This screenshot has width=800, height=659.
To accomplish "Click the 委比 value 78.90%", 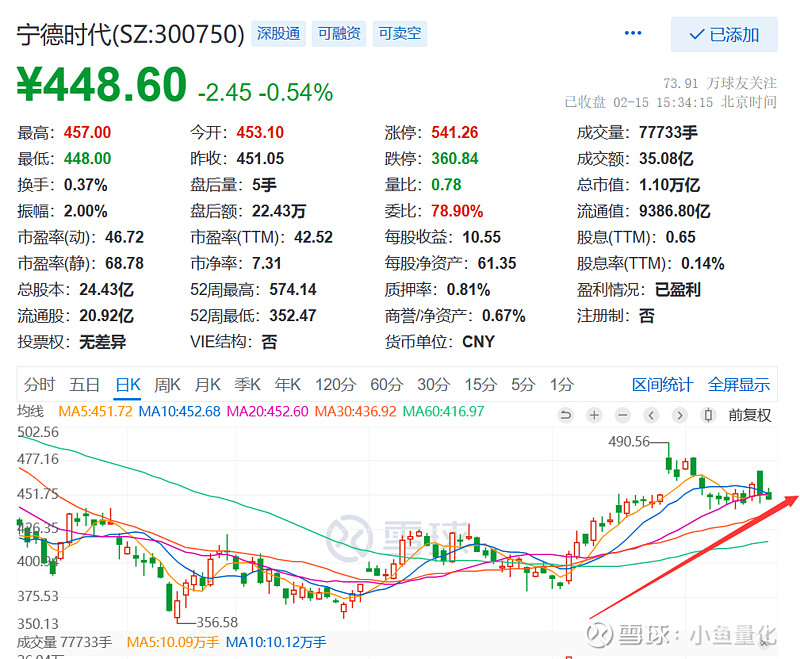I will pyautogui.click(x=457, y=211).
